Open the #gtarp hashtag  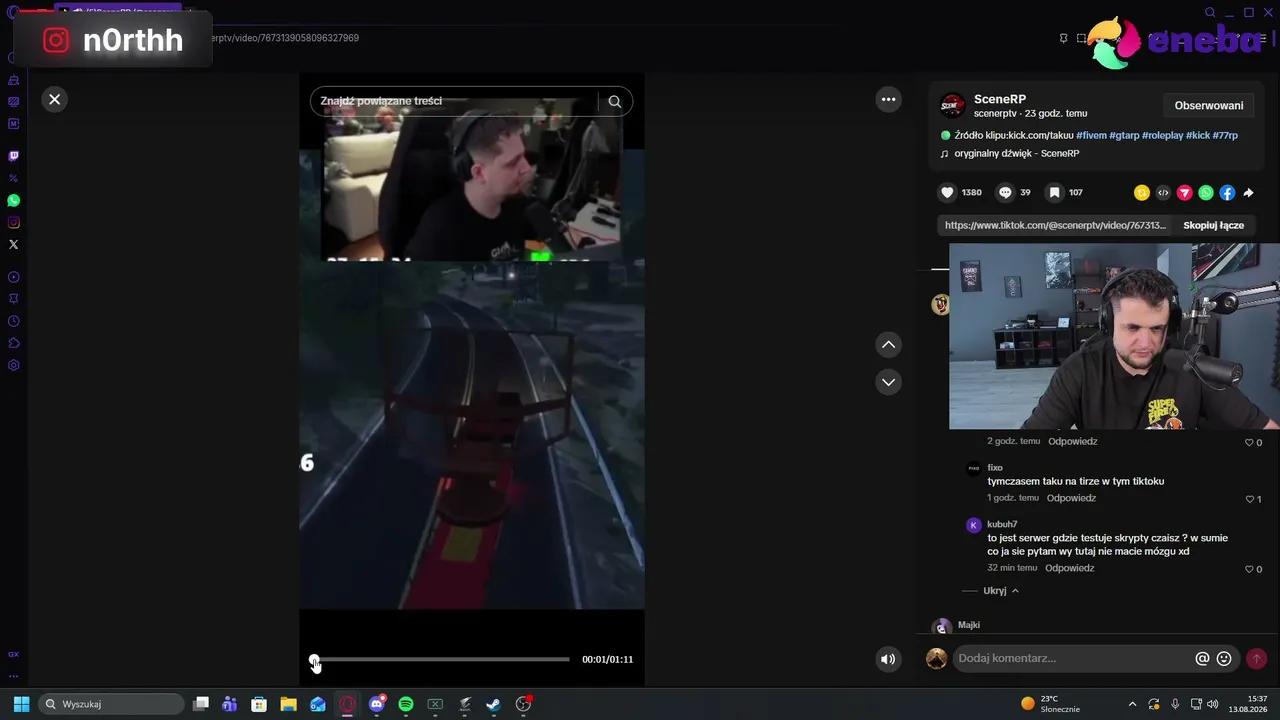click(x=1124, y=135)
